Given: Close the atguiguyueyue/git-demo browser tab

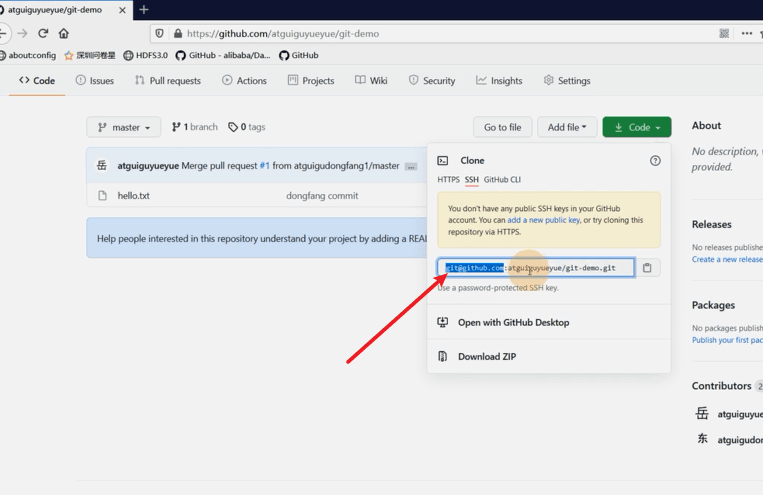Looking at the screenshot, I should [x=122, y=10].
